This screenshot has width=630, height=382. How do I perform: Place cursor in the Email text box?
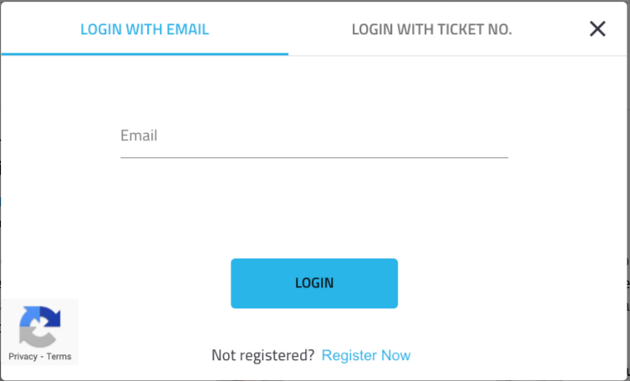pos(314,139)
